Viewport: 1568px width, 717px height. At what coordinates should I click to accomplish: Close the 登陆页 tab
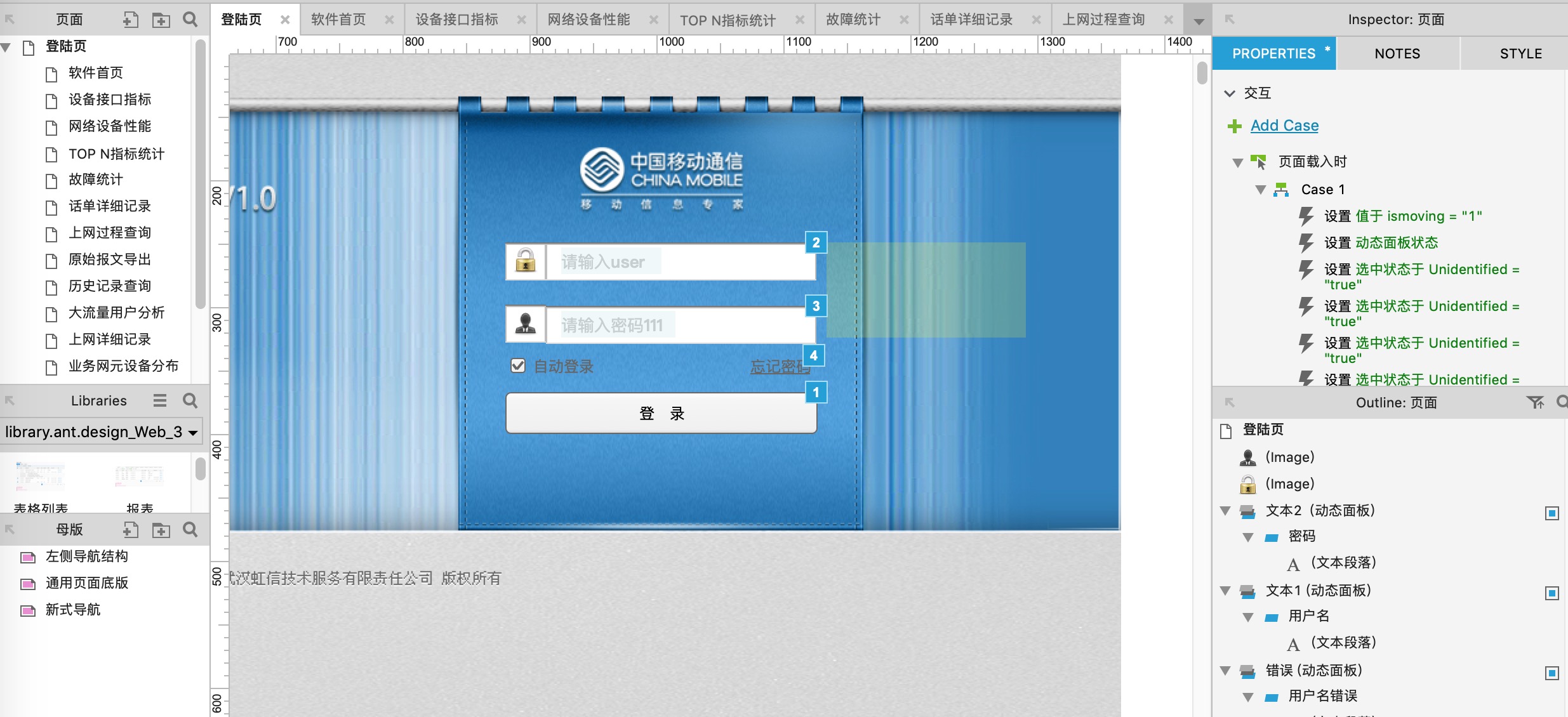click(x=285, y=20)
